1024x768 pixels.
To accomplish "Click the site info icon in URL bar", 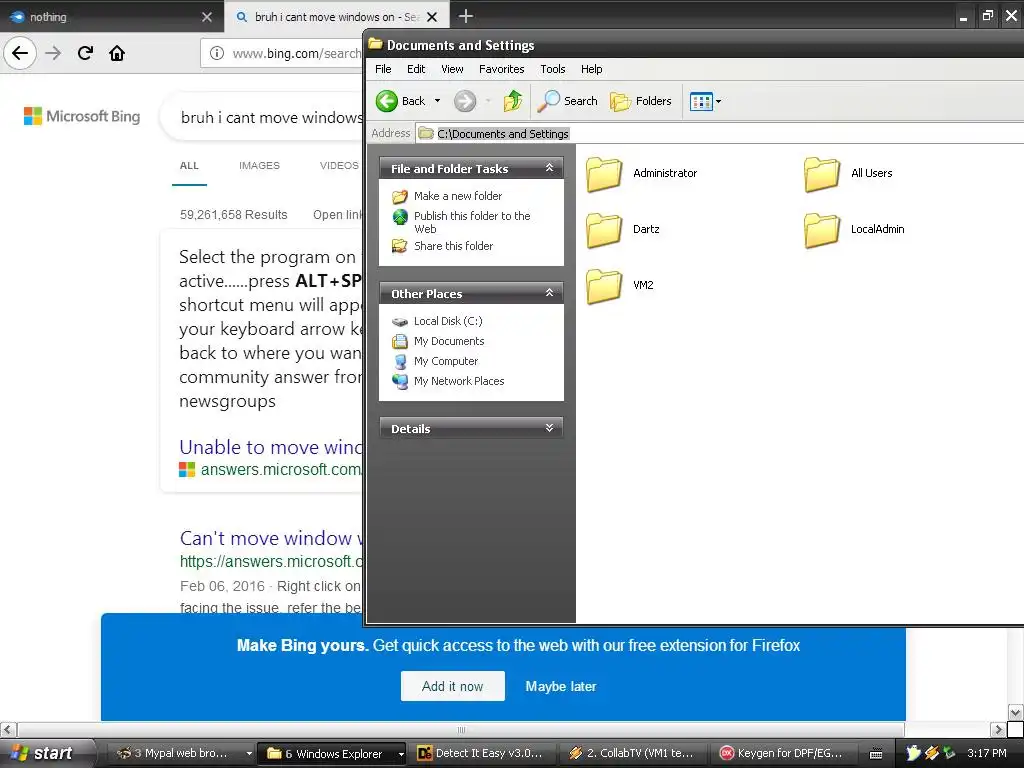I will [217, 54].
